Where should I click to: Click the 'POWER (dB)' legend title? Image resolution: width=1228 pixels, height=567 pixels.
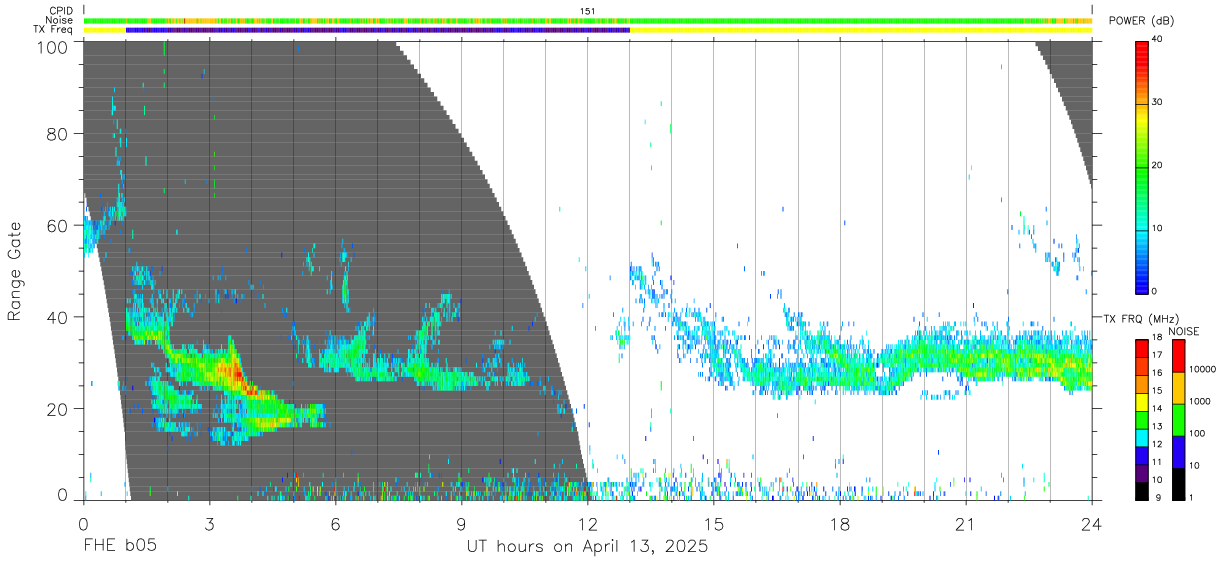click(x=1141, y=21)
